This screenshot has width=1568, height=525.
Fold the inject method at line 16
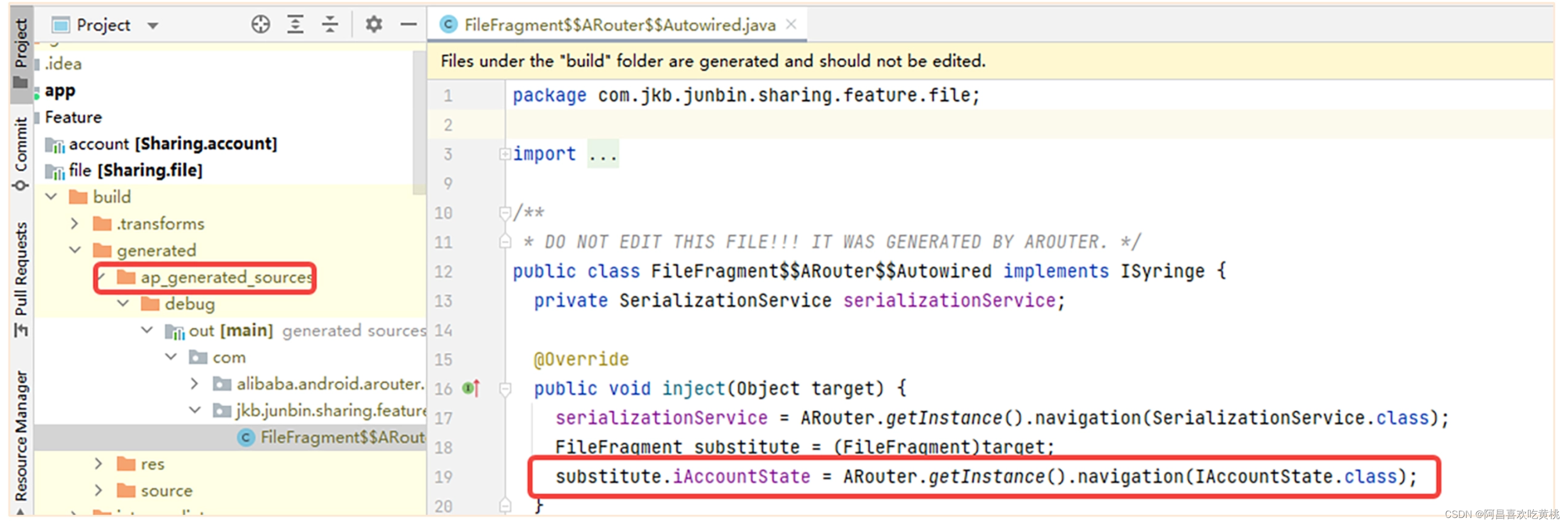coord(504,388)
